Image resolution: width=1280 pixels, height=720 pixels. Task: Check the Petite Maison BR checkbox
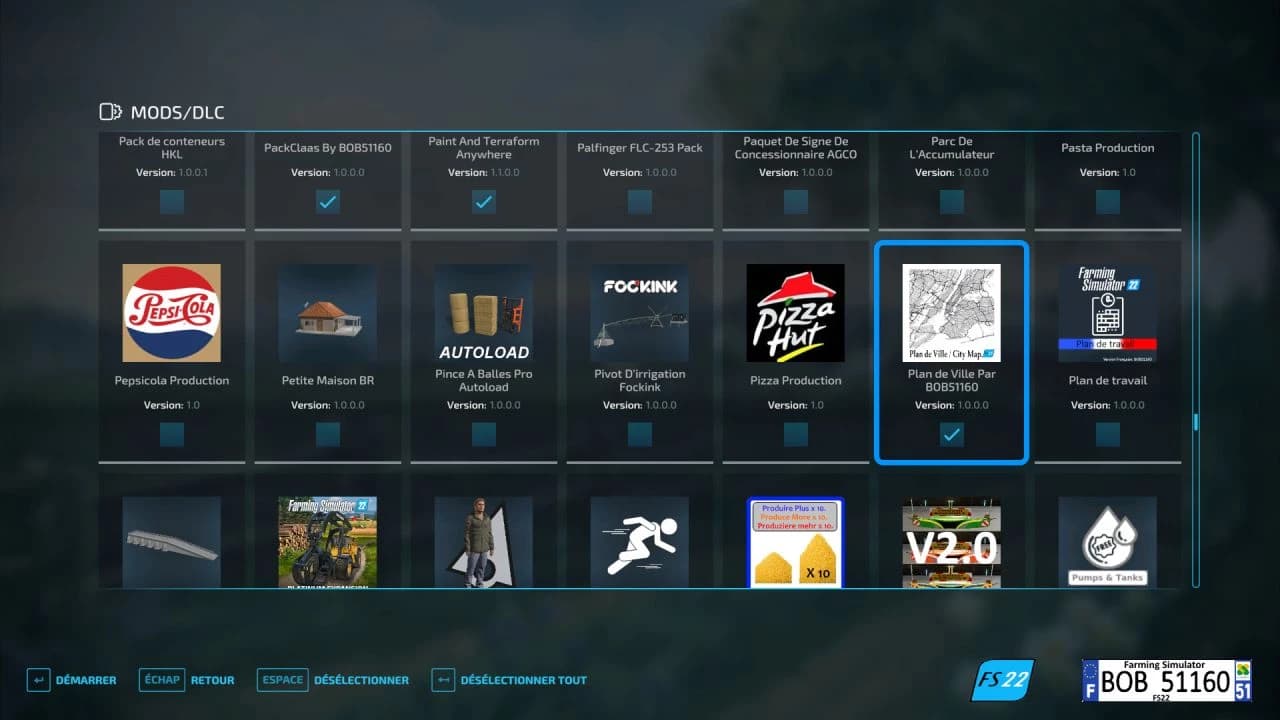click(328, 434)
